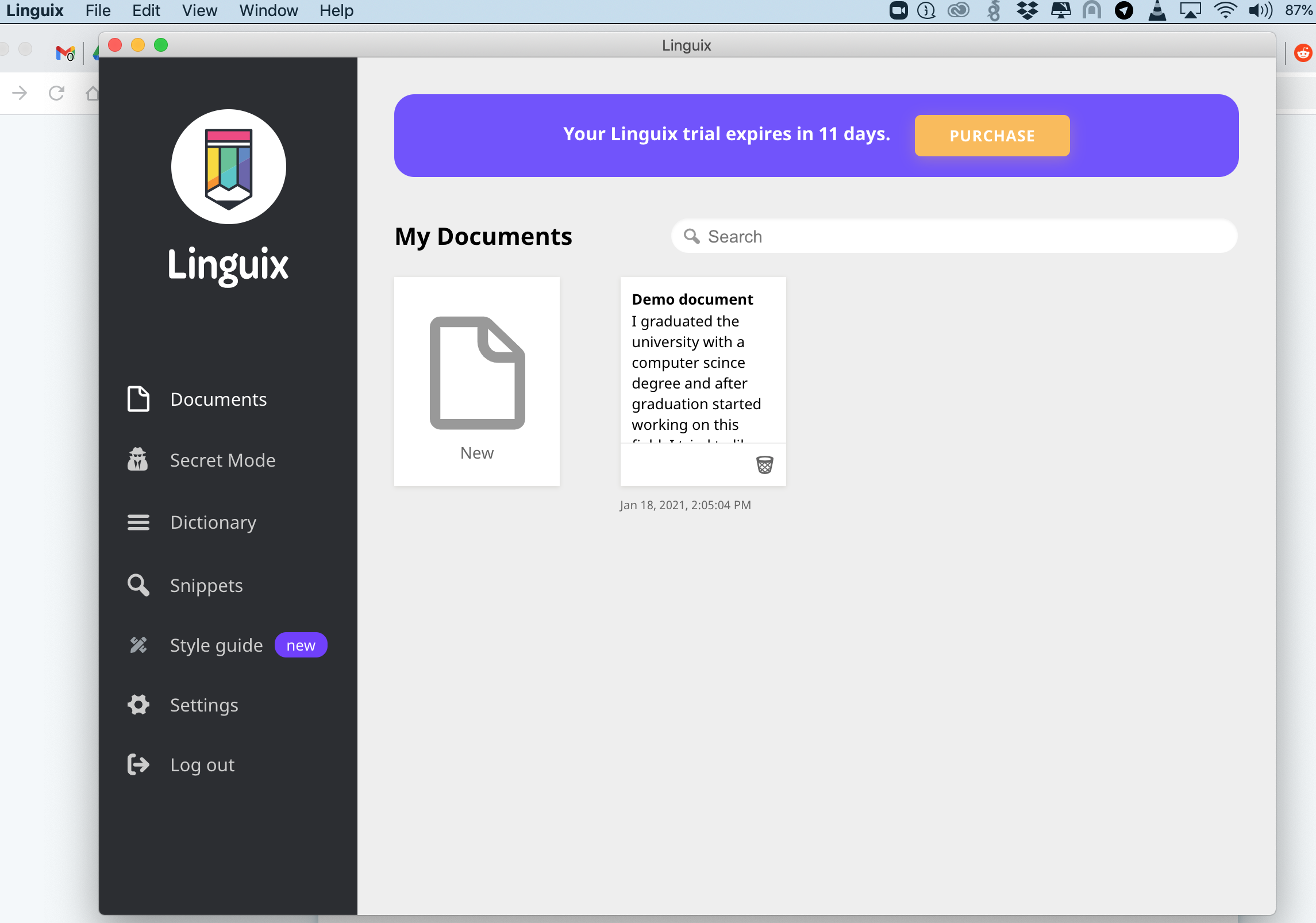Click the PURCHASE button
This screenshot has height=923, width=1316.
[992, 136]
